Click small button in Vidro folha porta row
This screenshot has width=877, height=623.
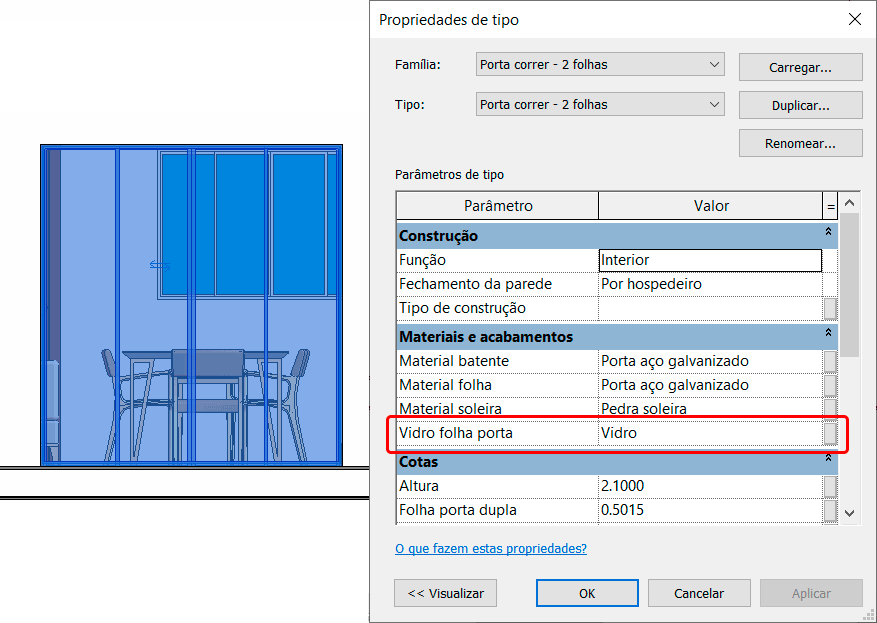click(x=830, y=433)
